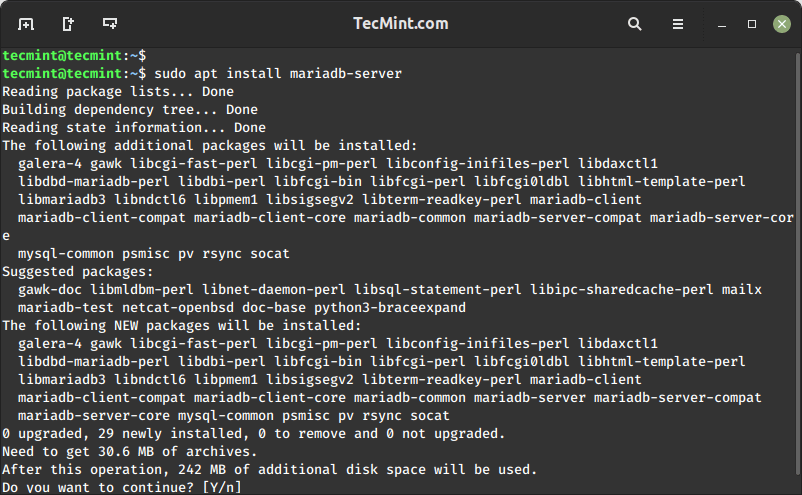This screenshot has height=495, width=802.
Task: Click the "0 upgraded, 29 newly installed" line
Action: click(253, 434)
